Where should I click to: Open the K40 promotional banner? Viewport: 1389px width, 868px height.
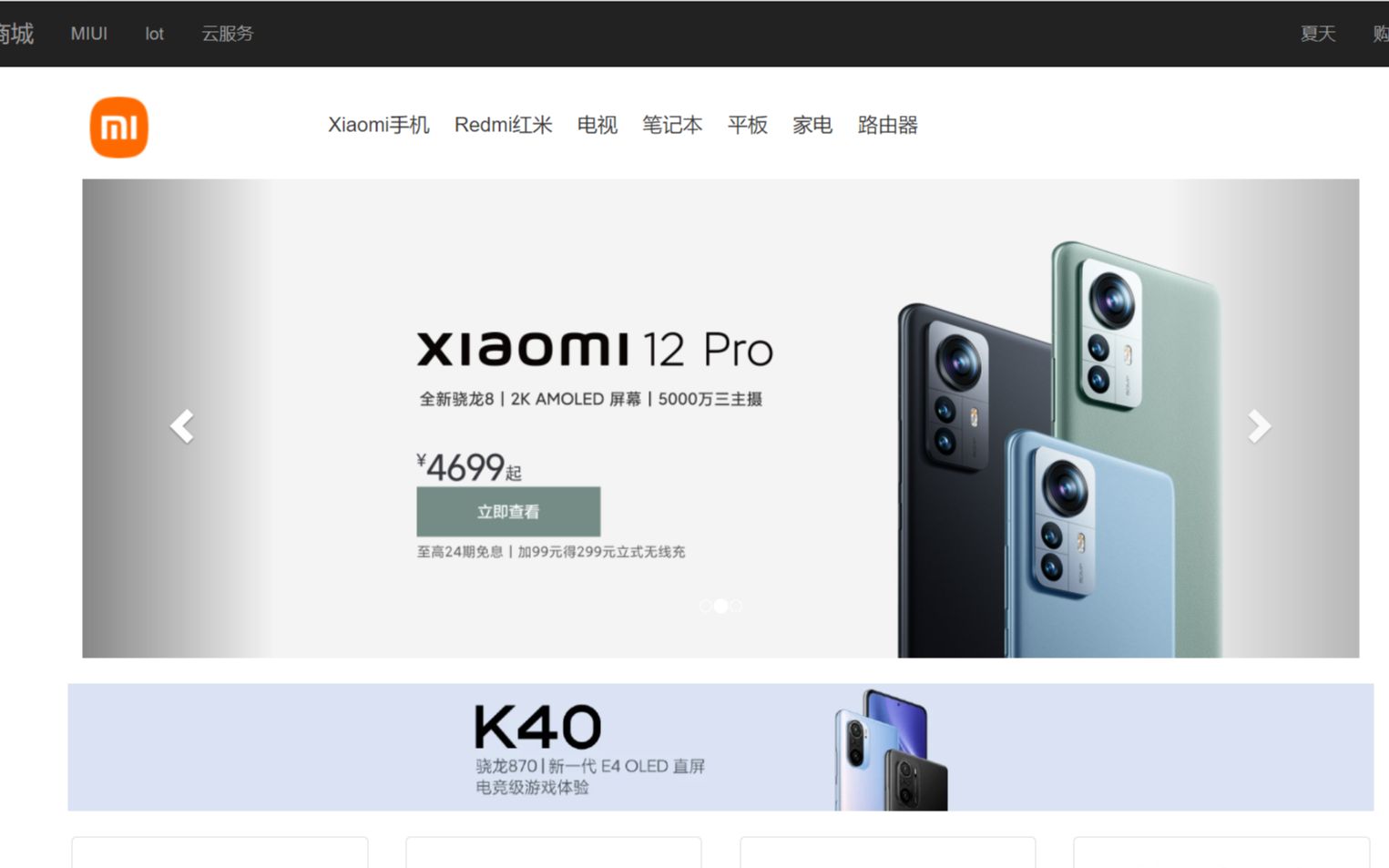coord(720,747)
